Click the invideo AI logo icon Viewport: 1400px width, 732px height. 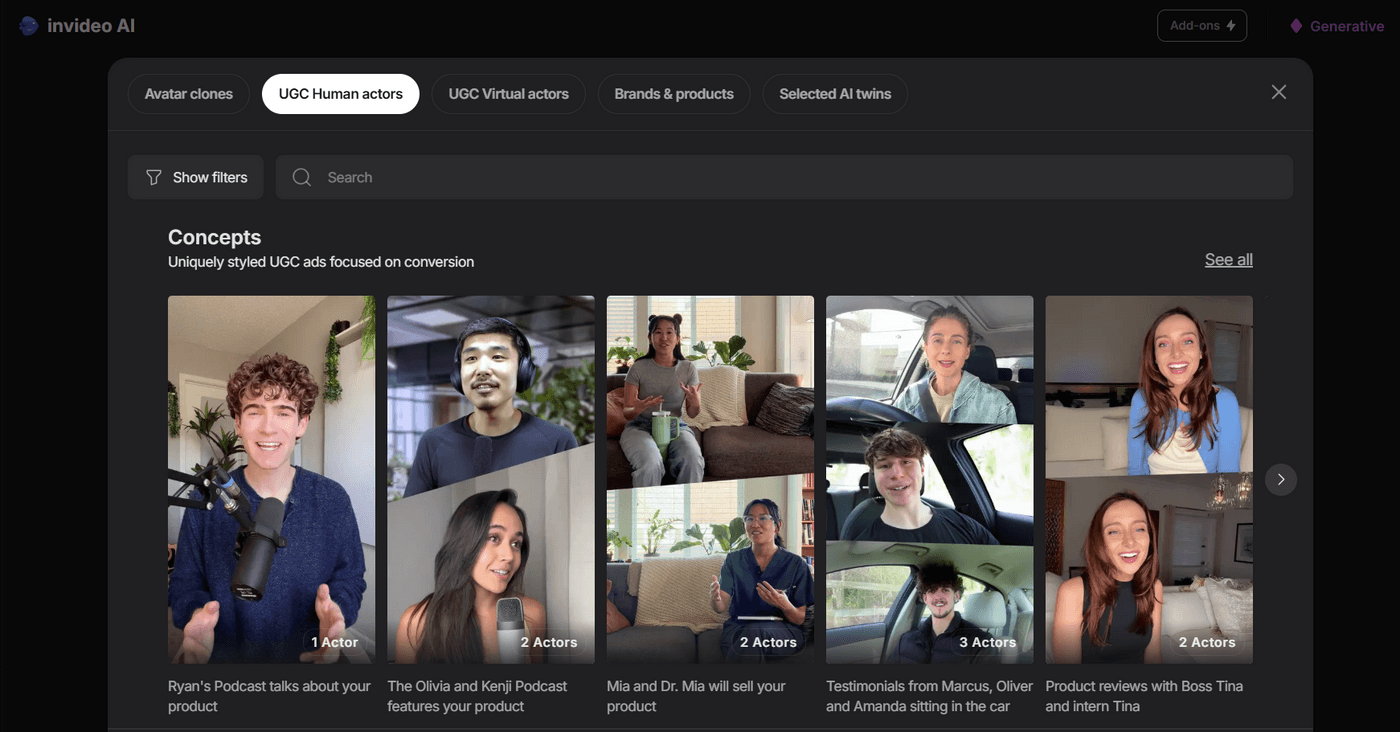29,26
